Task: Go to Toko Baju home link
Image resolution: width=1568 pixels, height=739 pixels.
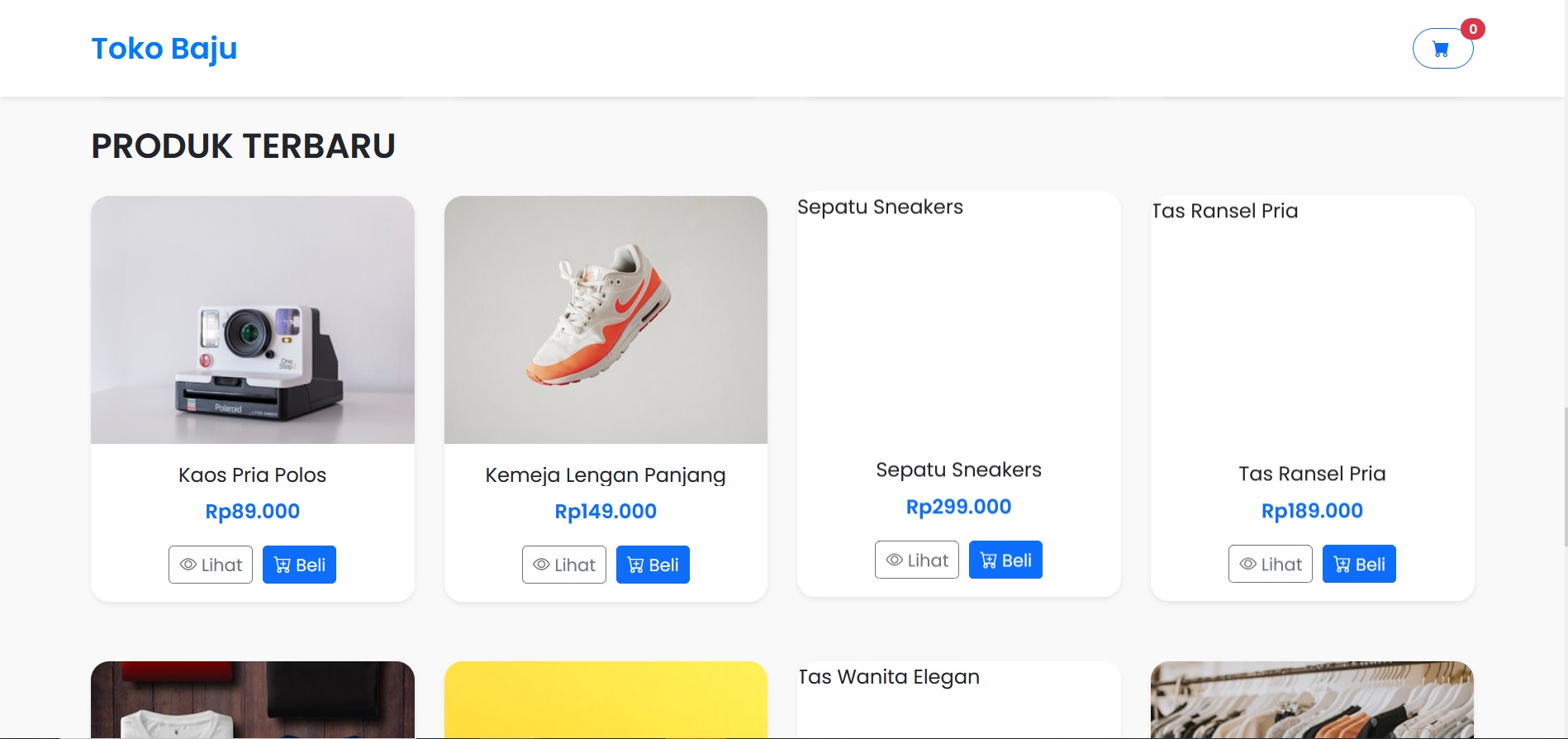Action: click(164, 49)
